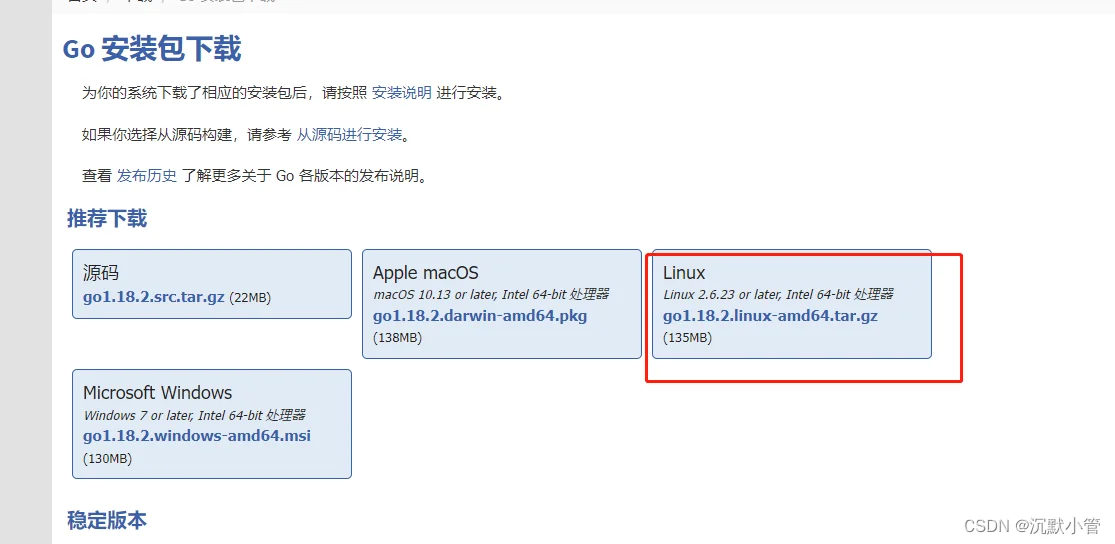Viewport: 1115px width, 544px height.
Task: Click the Microsoft Windows card title
Action: (x=158, y=393)
